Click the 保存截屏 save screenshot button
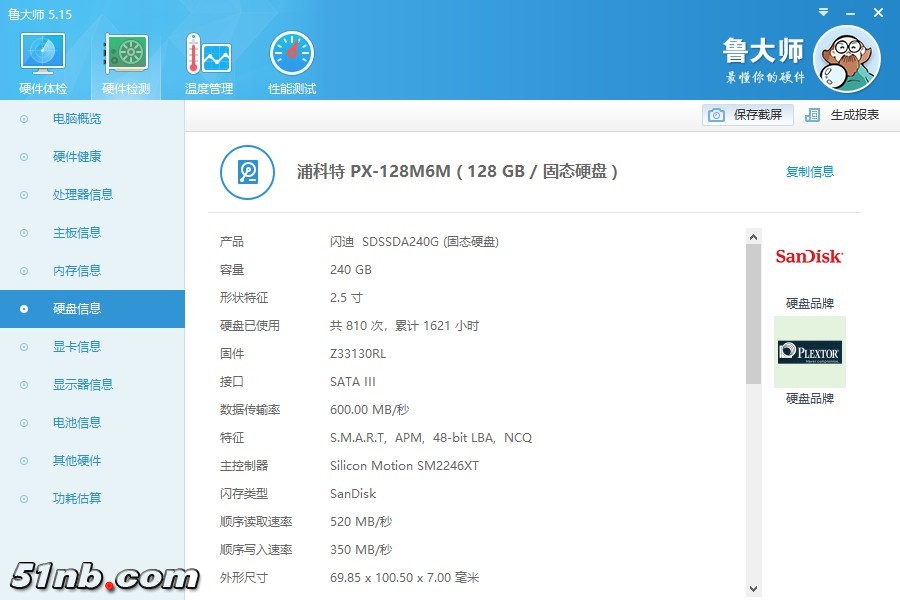Image resolution: width=900 pixels, height=600 pixels. click(x=747, y=115)
